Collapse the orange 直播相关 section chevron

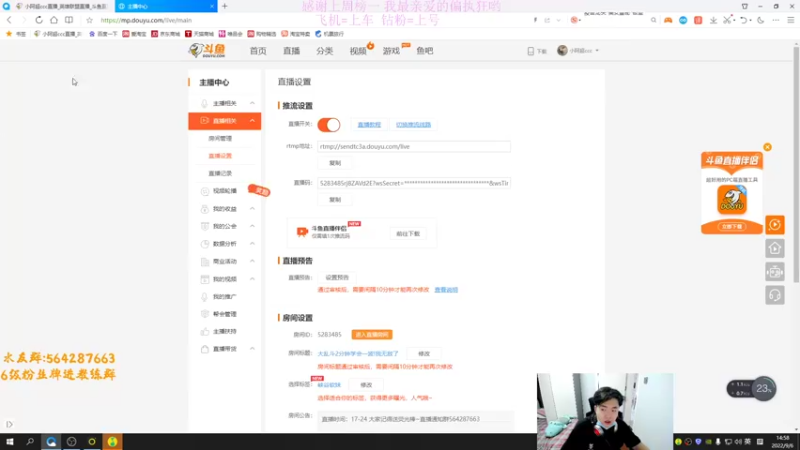[252, 121]
